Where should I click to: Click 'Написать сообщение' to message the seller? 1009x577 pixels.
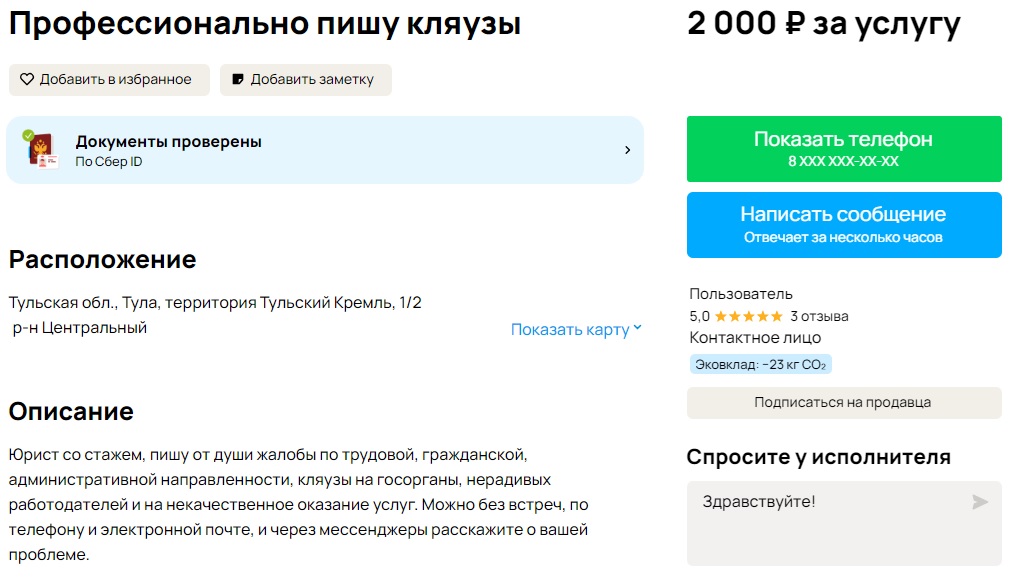click(x=843, y=222)
